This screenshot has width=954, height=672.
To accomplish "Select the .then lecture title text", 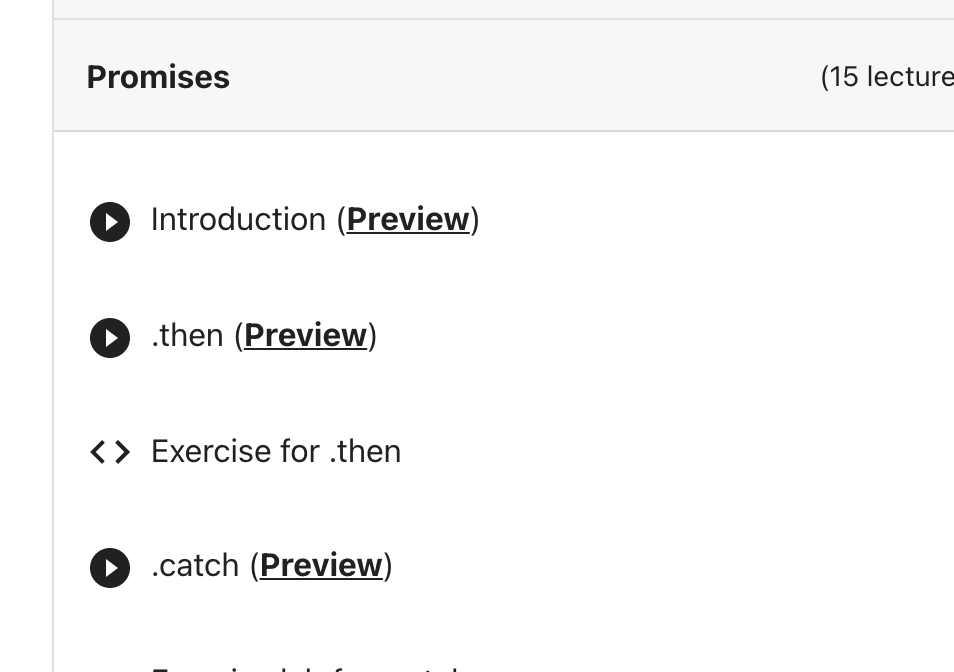I will (187, 336).
